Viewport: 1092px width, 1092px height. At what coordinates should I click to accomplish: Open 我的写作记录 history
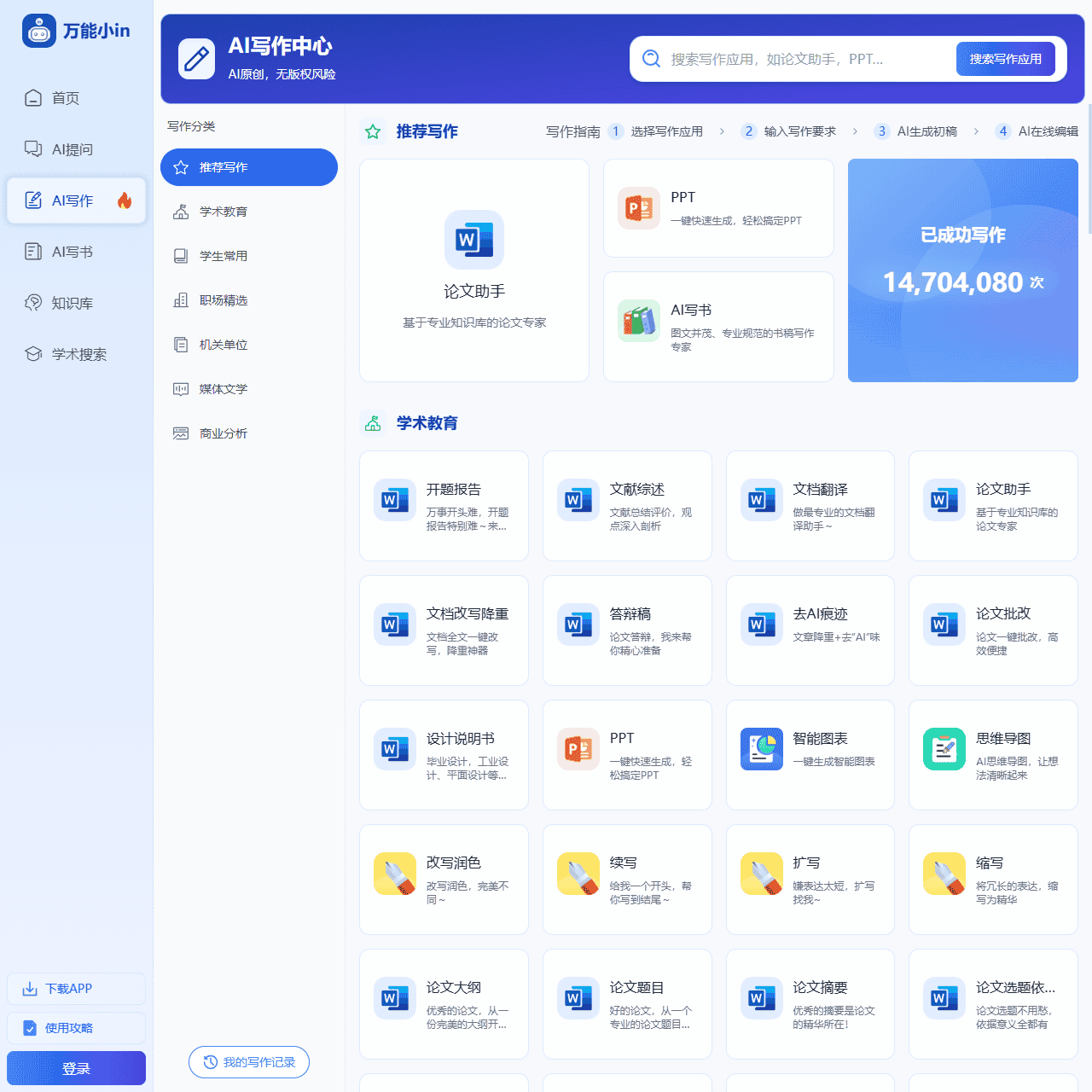click(x=249, y=1062)
